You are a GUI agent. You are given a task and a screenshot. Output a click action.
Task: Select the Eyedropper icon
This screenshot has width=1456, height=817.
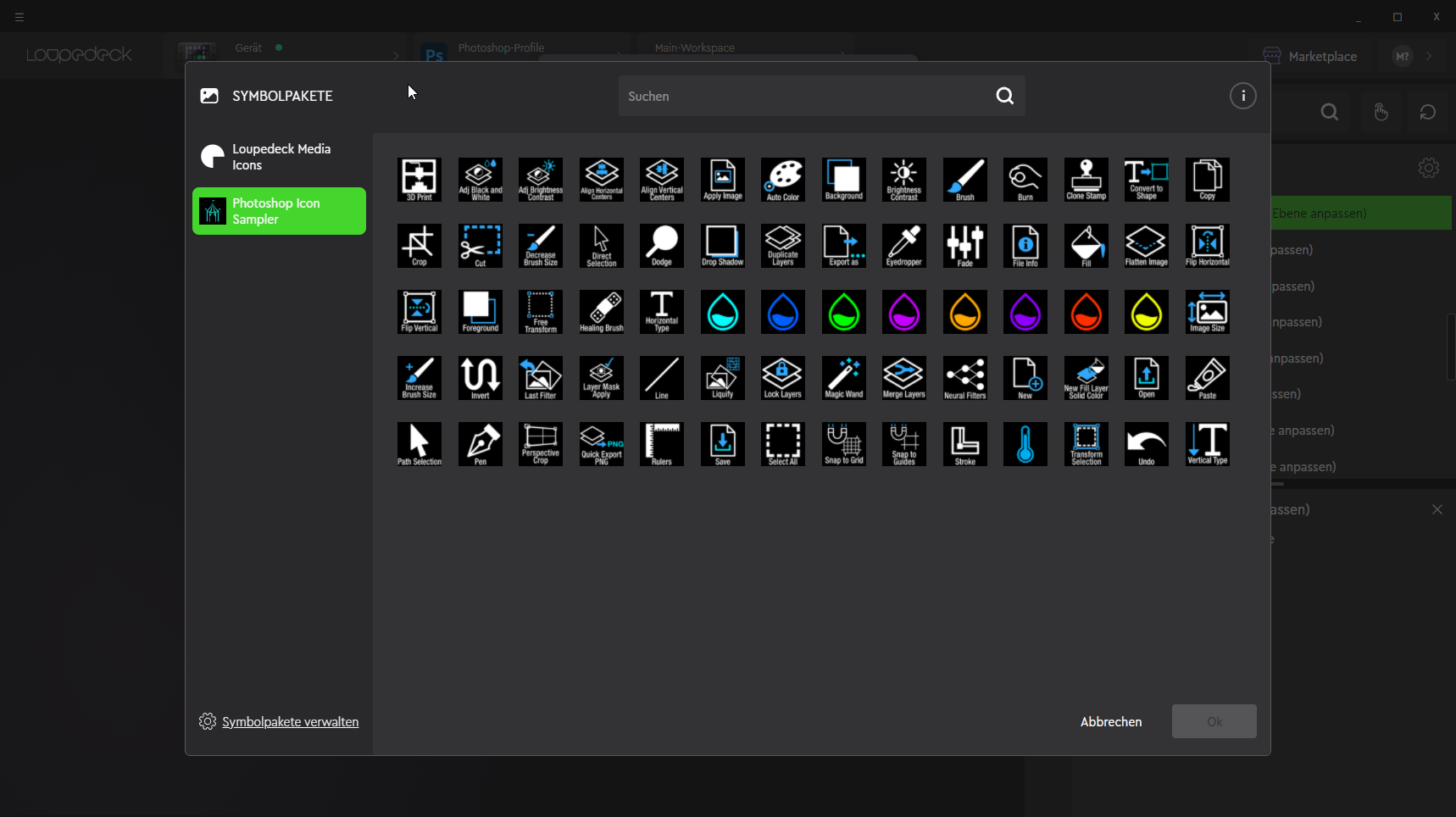[x=904, y=246]
